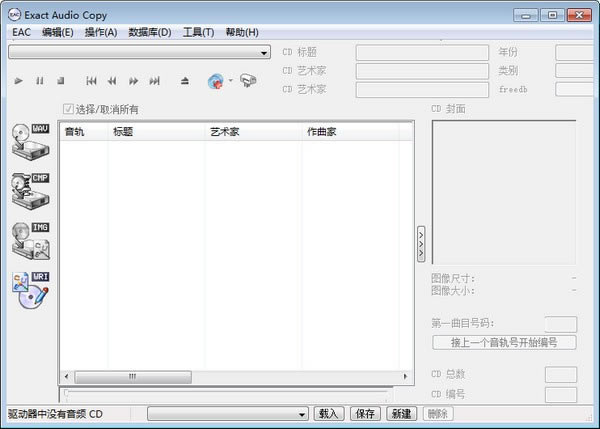The width and height of the screenshot is (600, 429).
Task: Click the WRI write CD icon
Action: click(x=30, y=289)
